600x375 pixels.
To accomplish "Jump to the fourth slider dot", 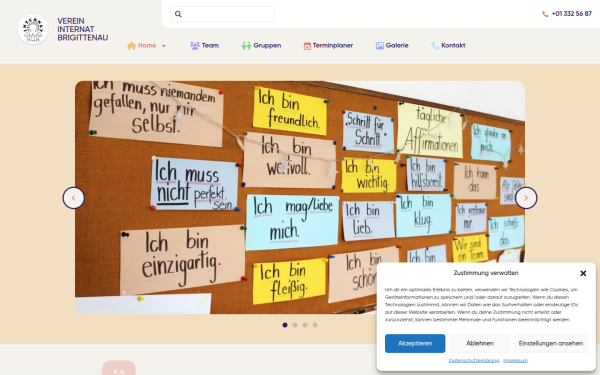I will pyautogui.click(x=315, y=325).
